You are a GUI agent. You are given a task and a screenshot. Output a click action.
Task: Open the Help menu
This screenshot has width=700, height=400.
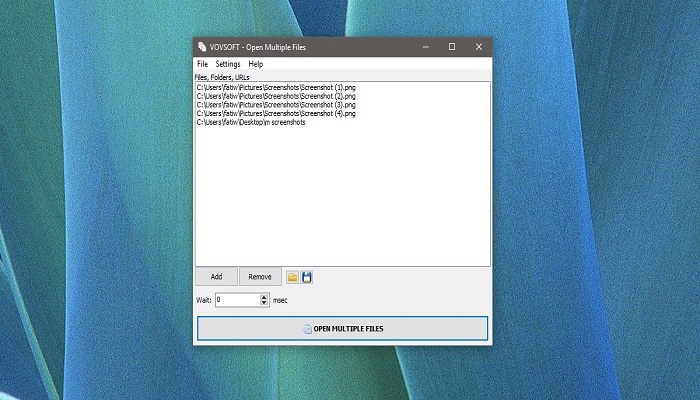[256, 64]
